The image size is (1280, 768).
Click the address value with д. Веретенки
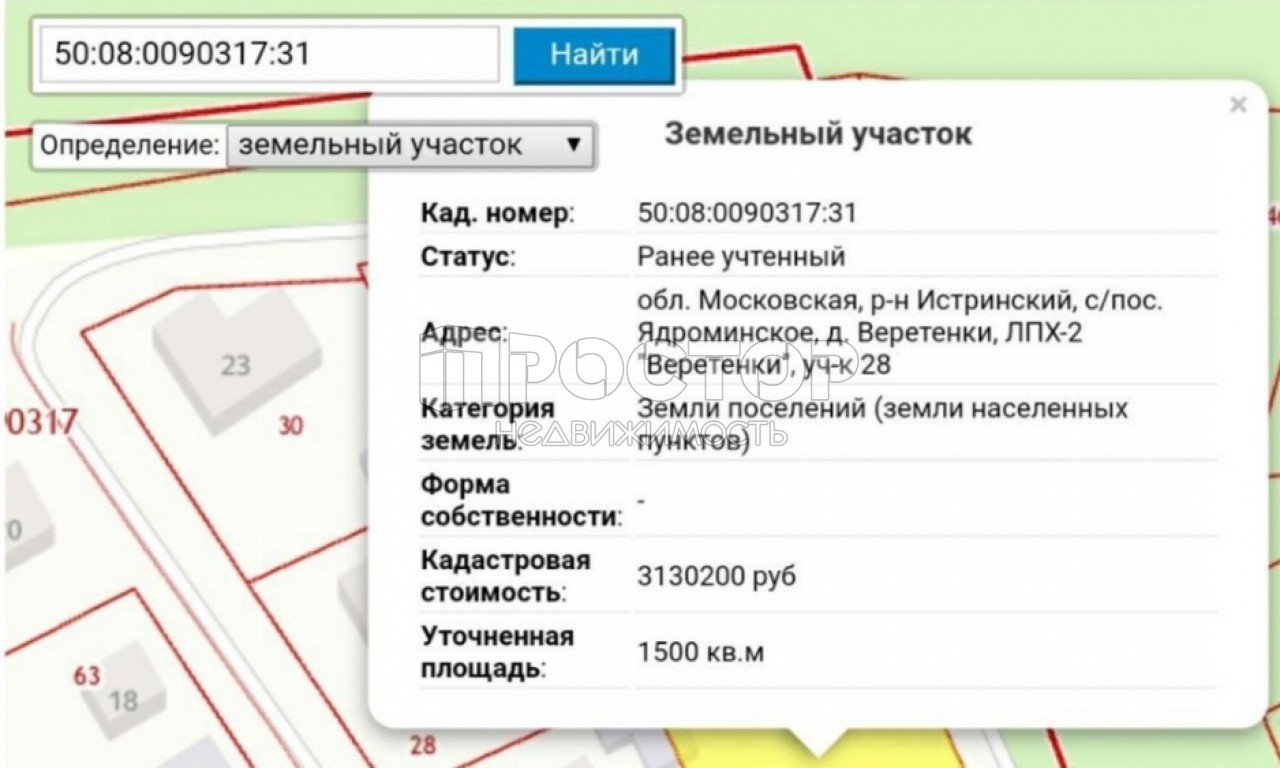[x=900, y=333]
